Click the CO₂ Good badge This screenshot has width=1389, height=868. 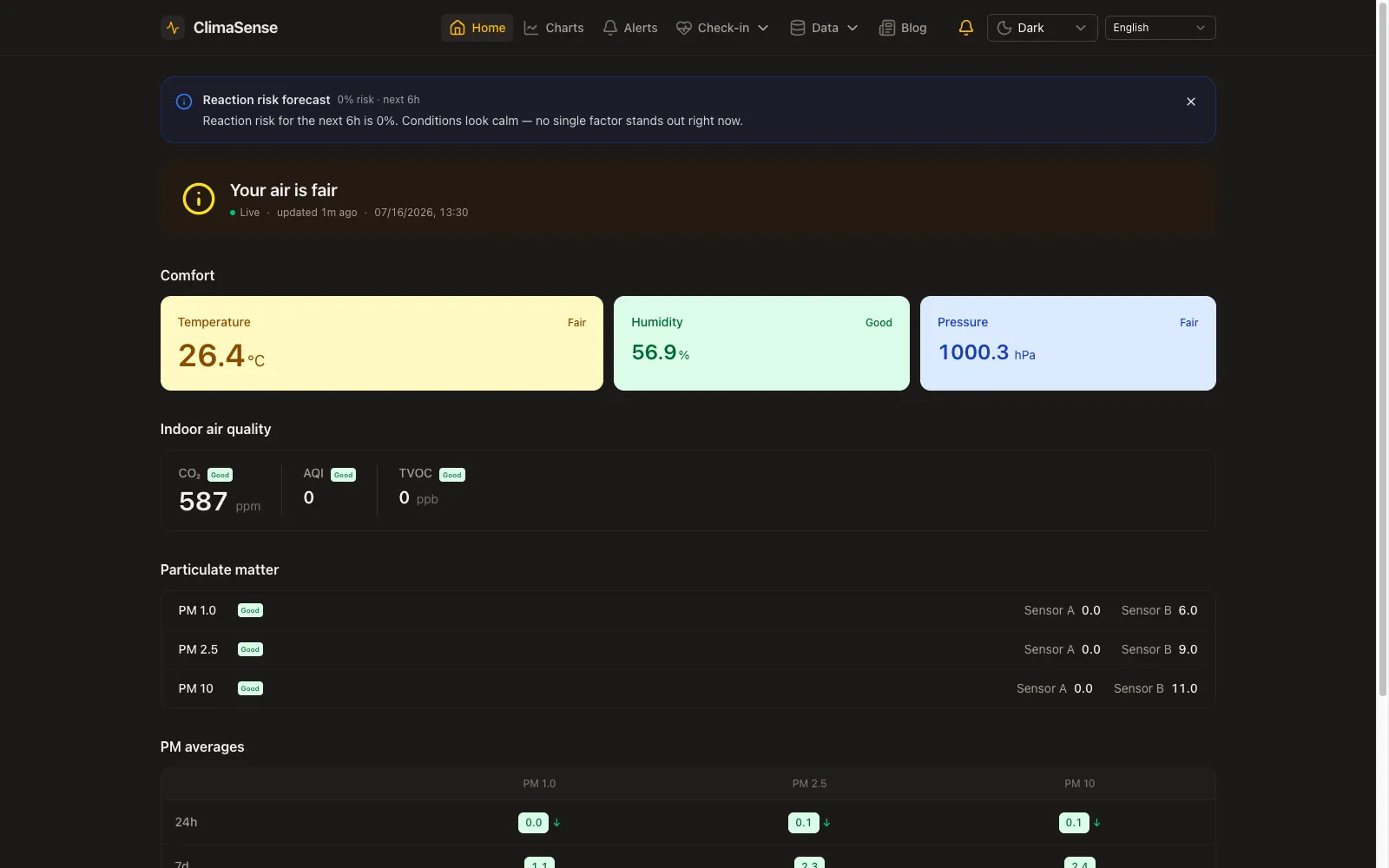[x=221, y=475]
